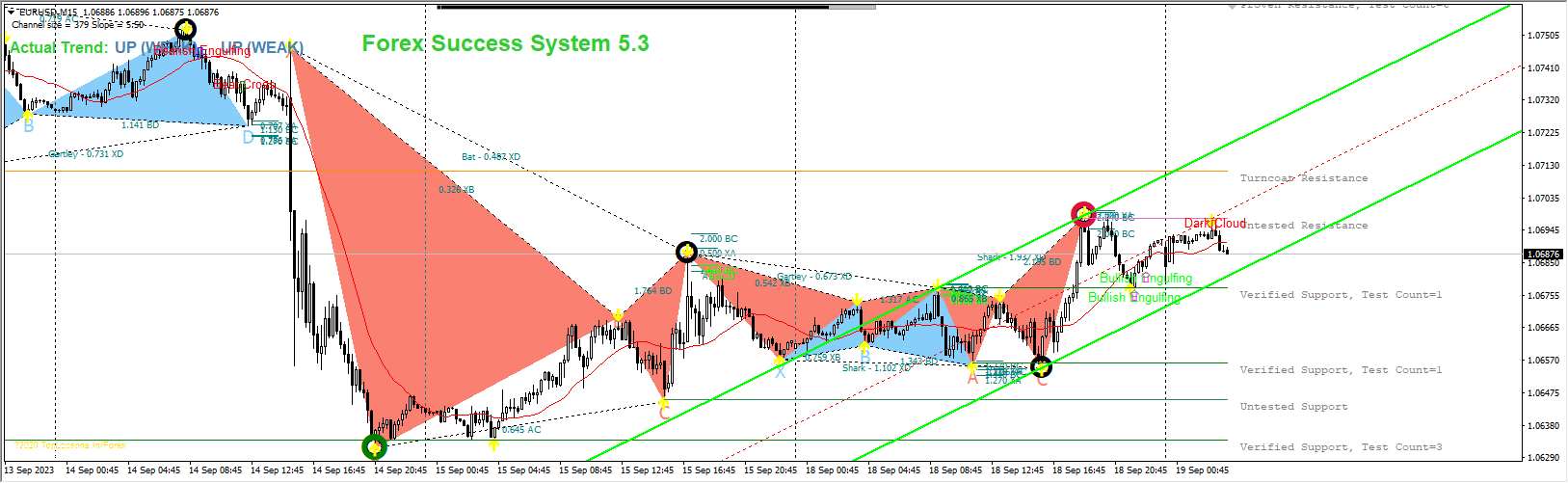Select the Channel size = 379 Slope text
1568x483 pixels.
click(78, 24)
